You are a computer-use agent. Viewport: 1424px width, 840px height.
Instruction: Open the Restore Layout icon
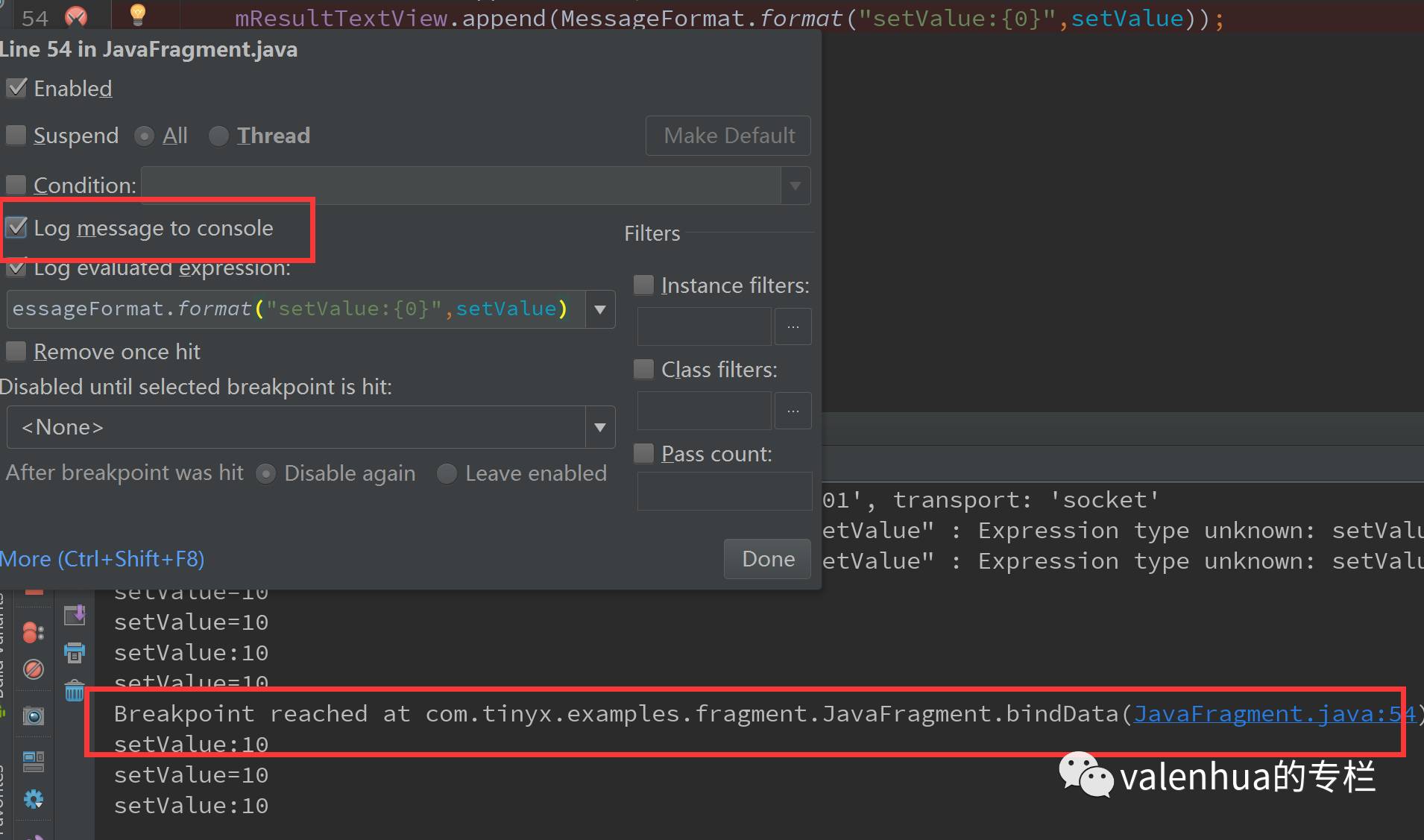click(x=33, y=761)
